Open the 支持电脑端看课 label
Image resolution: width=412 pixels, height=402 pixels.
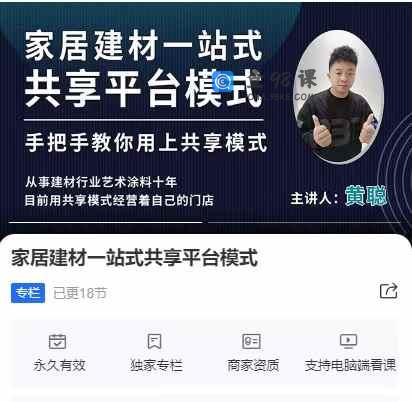[350, 365]
